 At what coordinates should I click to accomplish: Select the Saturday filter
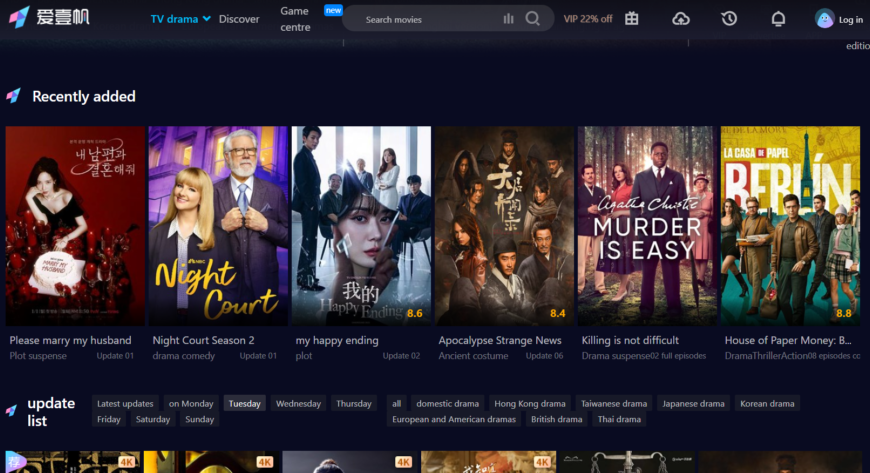click(153, 419)
